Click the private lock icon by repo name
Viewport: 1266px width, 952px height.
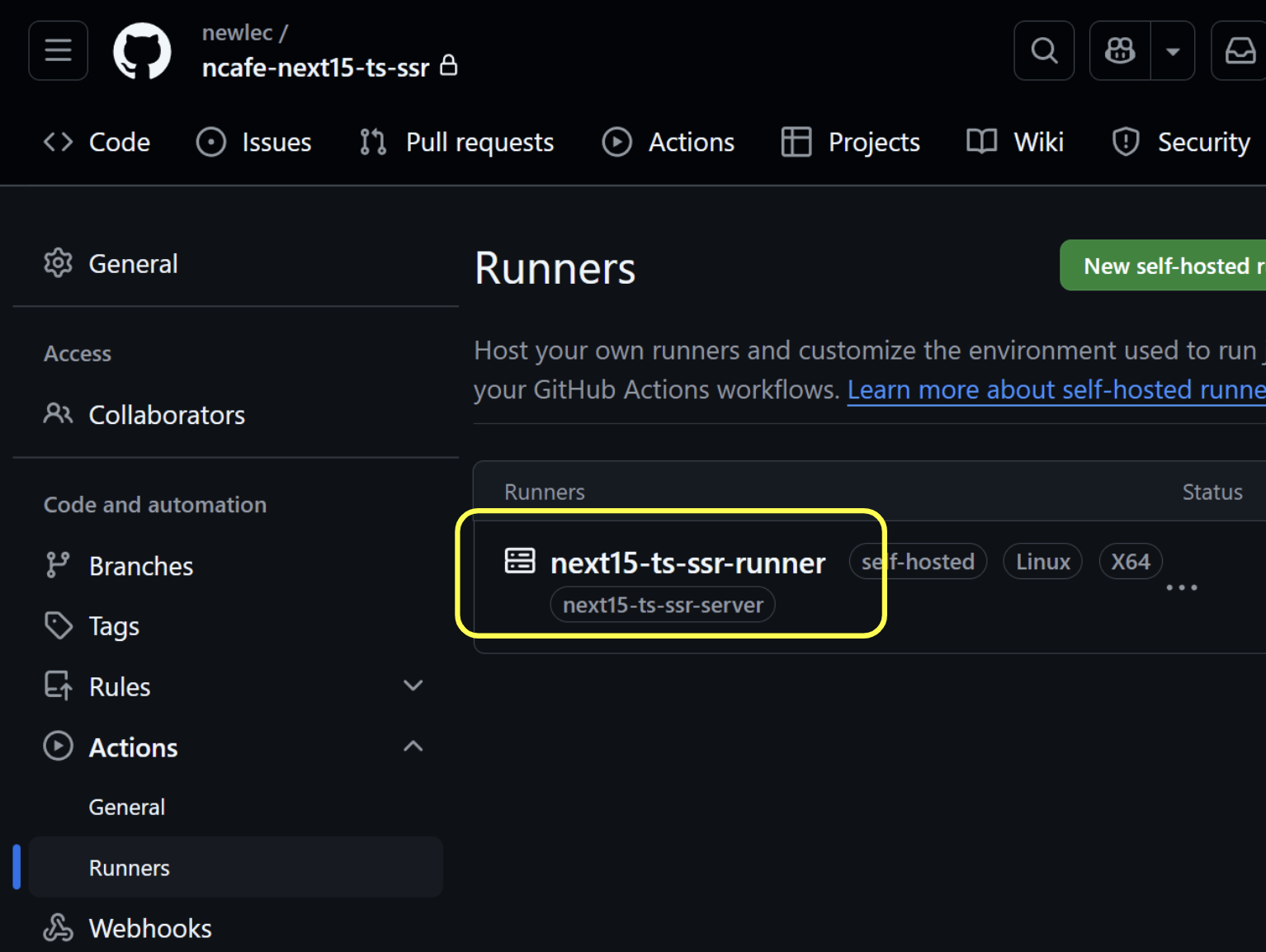(449, 64)
